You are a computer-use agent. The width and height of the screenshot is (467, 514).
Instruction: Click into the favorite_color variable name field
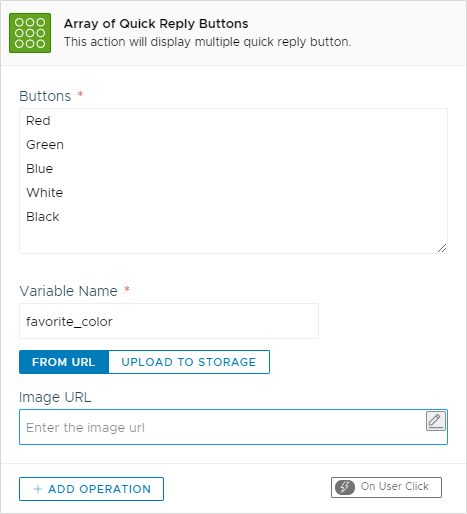pyautogui.click(x=169, y=321)
